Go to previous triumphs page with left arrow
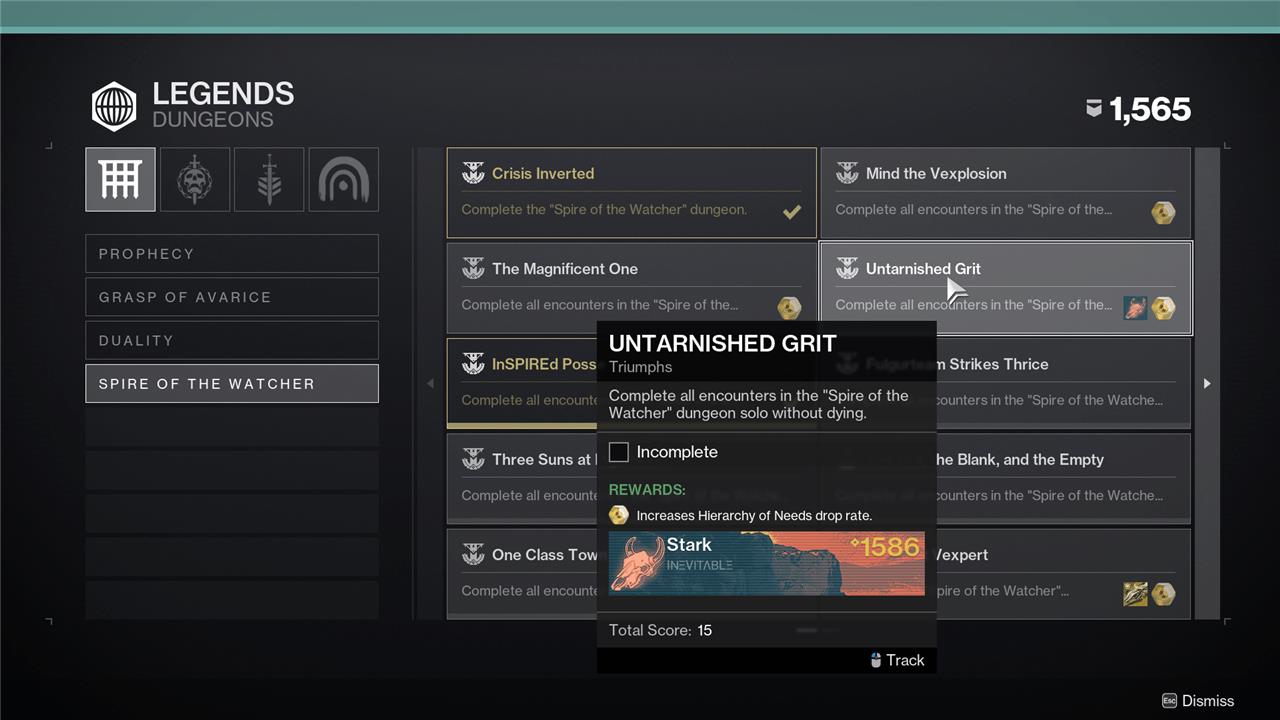This screenshot has height=720, width=1280. coord(431,384)
